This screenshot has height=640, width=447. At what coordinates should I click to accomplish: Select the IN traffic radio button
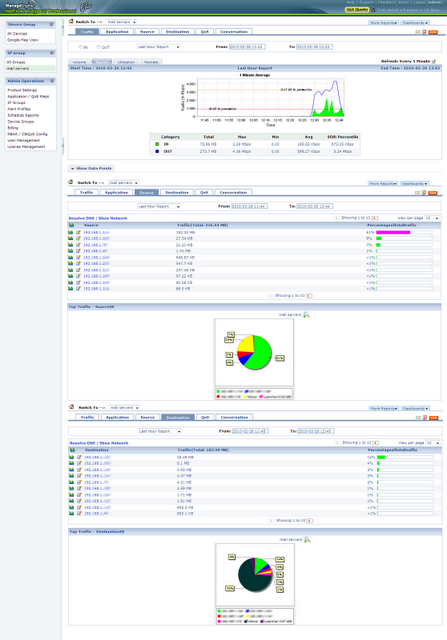pyautogui.click(x=80, y=47)
